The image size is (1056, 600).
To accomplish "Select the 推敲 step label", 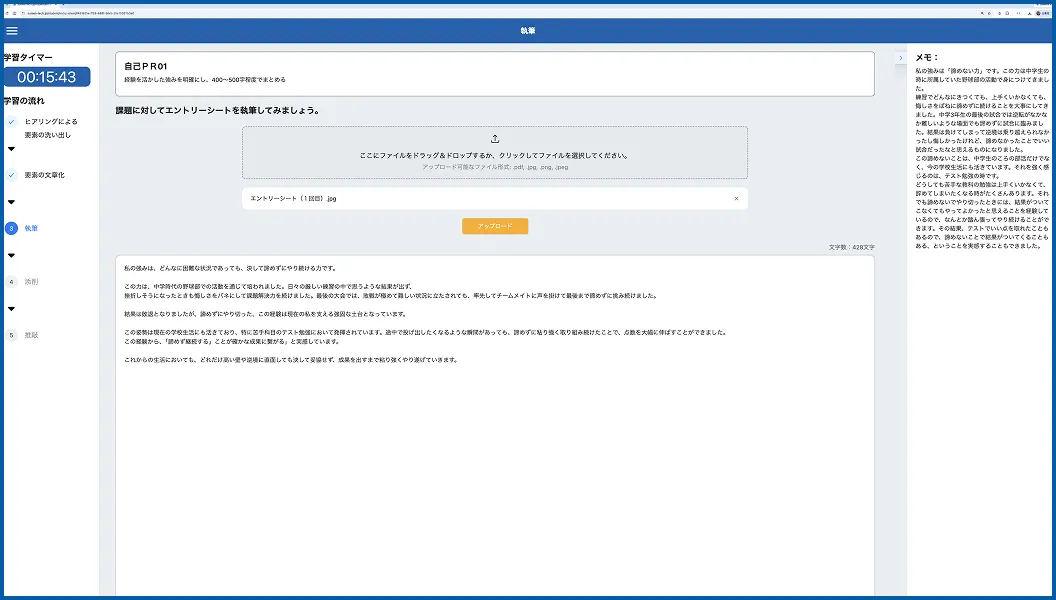I will [32, 335].
